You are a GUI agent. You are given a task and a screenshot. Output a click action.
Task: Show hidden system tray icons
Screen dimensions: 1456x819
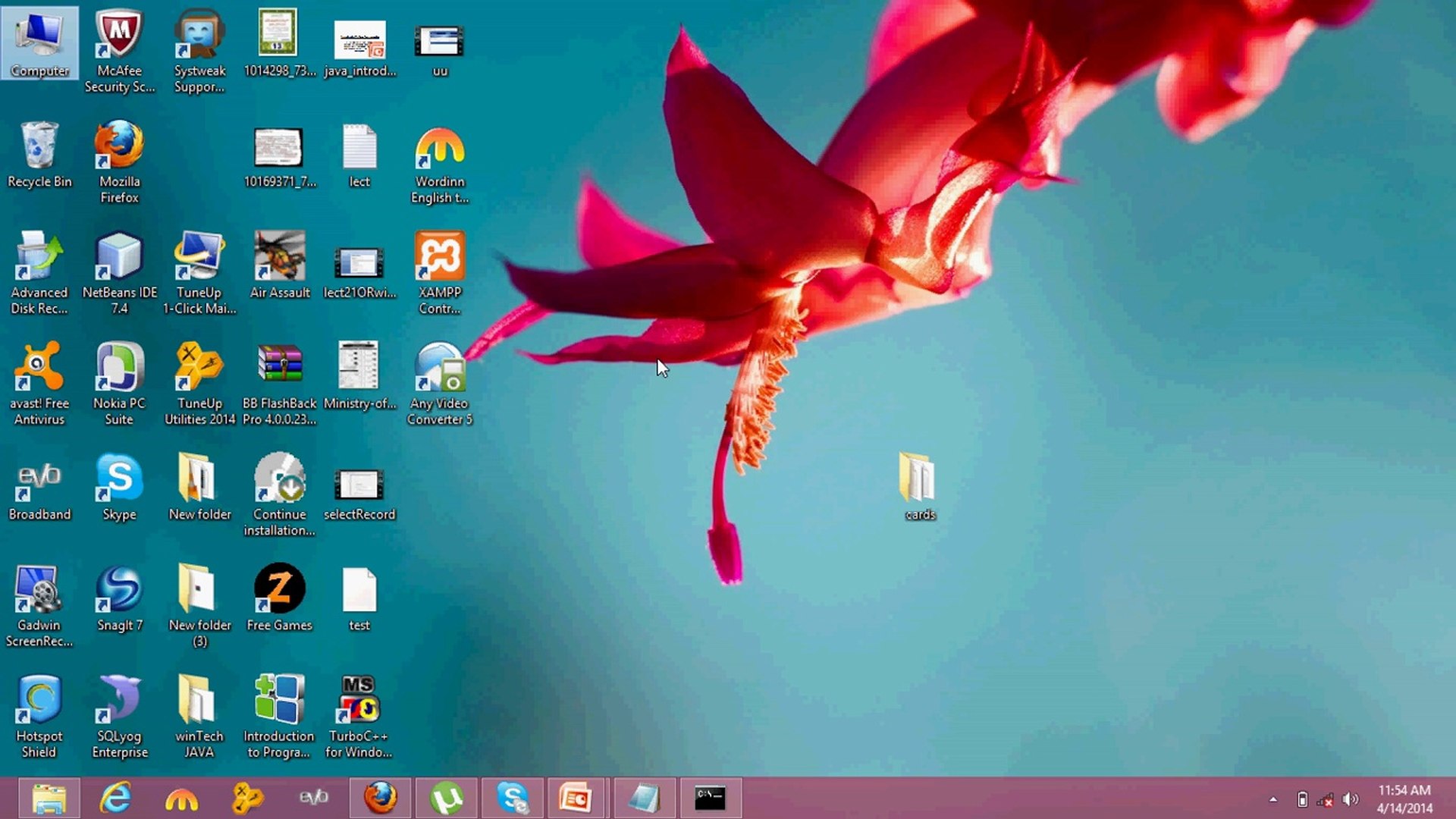(1273, 799)
